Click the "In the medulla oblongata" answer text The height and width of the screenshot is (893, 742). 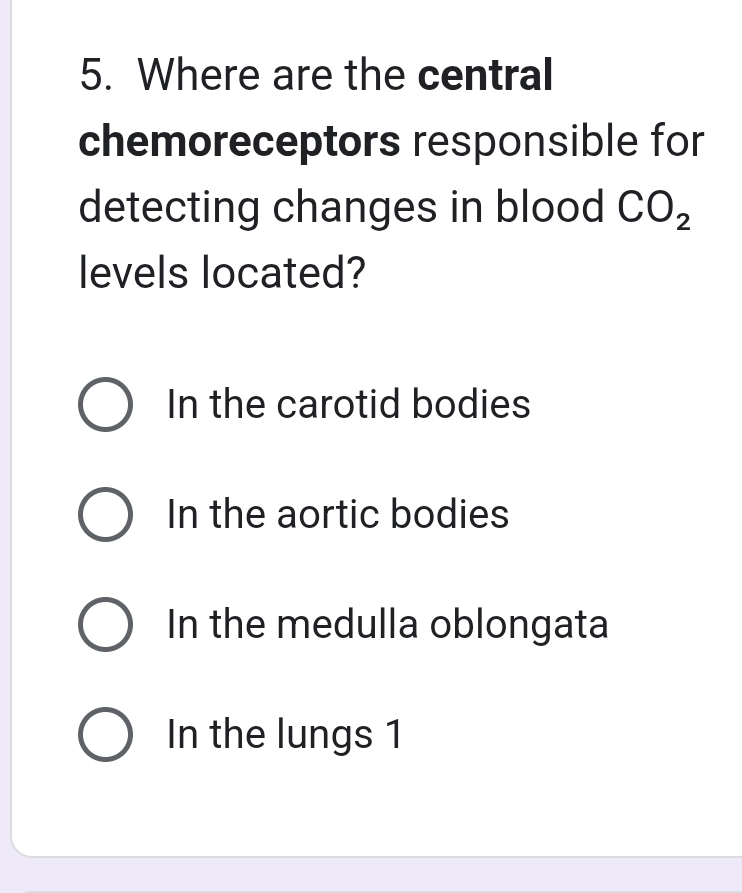pos(388,625)
